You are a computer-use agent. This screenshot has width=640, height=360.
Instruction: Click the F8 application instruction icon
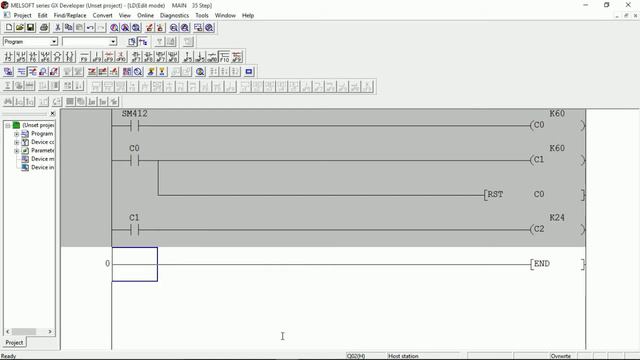[70, 57]
